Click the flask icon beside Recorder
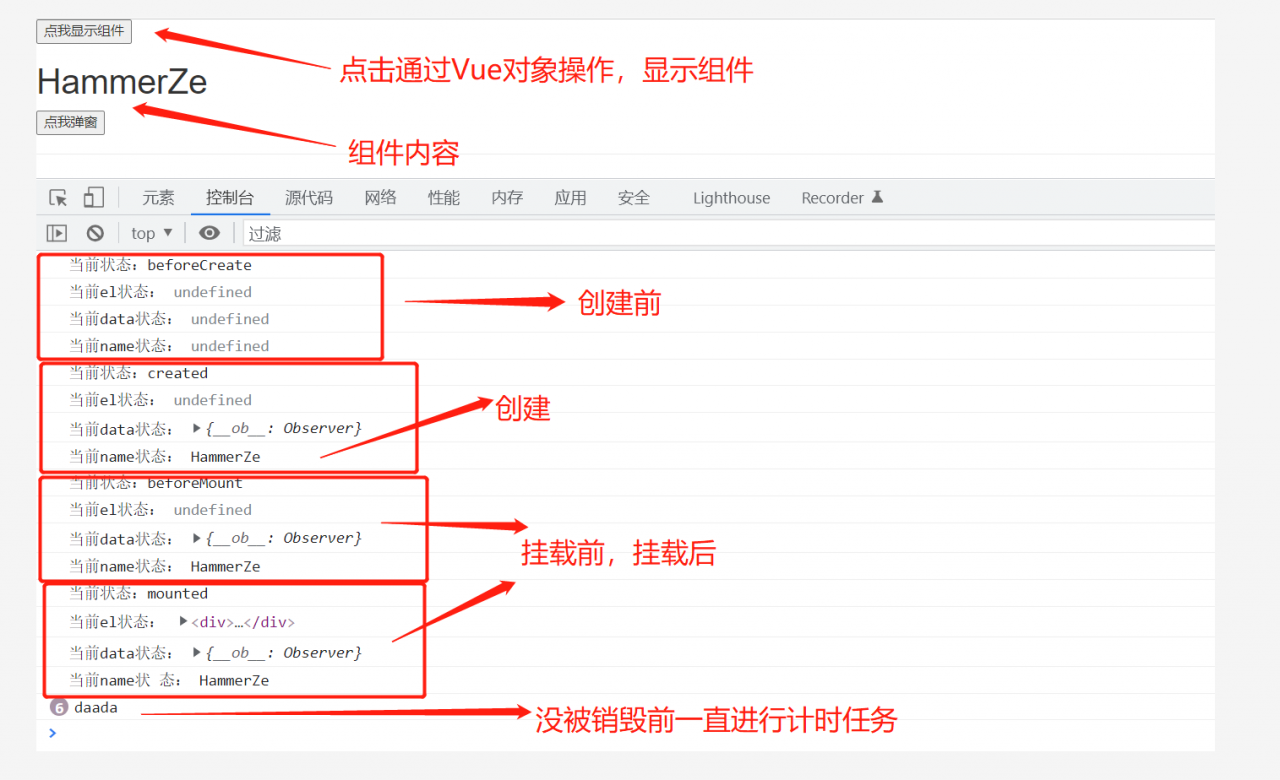The width and height of the screenshot is (1280, 780). click(877, 197)
